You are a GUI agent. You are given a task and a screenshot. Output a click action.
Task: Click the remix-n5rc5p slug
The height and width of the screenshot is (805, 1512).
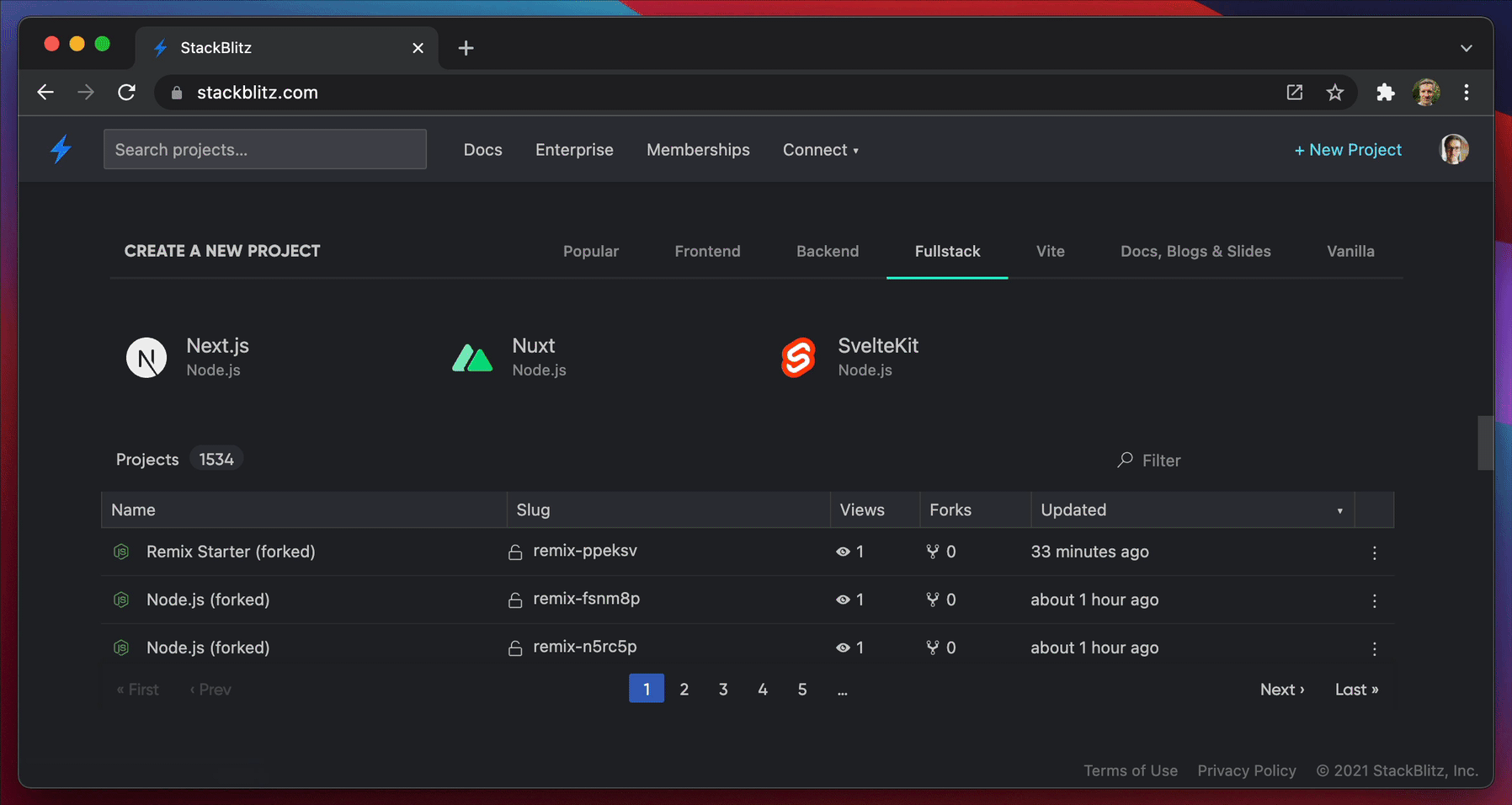585,647
